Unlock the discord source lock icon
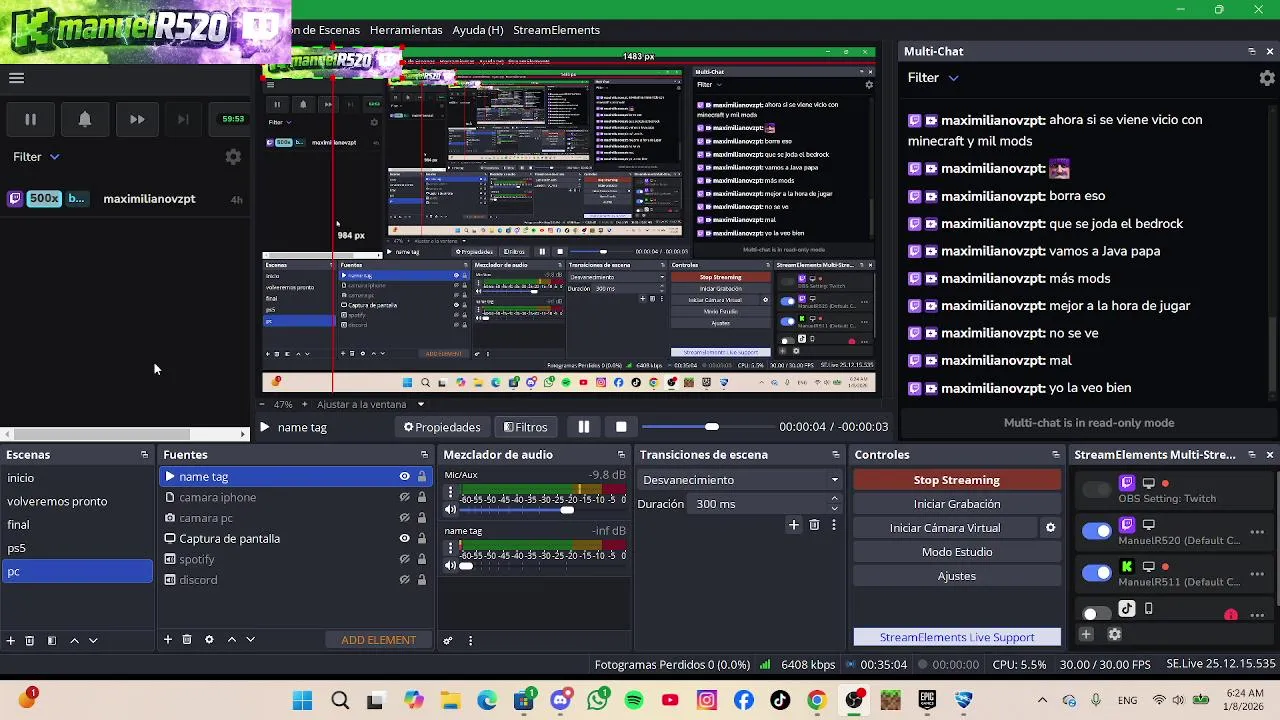The height and width of the screenshot is (720, 1280). [422, 580]
